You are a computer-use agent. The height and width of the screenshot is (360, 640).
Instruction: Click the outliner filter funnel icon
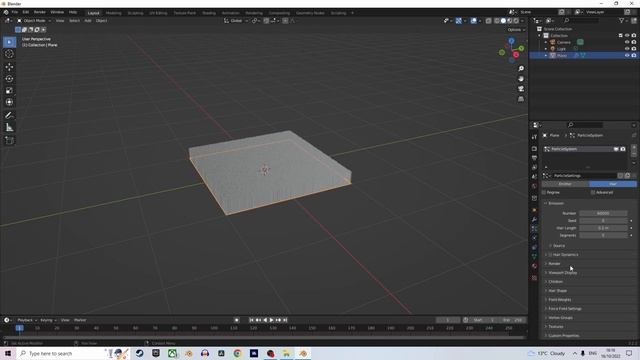pyautogui.click(x=621, y=20)
